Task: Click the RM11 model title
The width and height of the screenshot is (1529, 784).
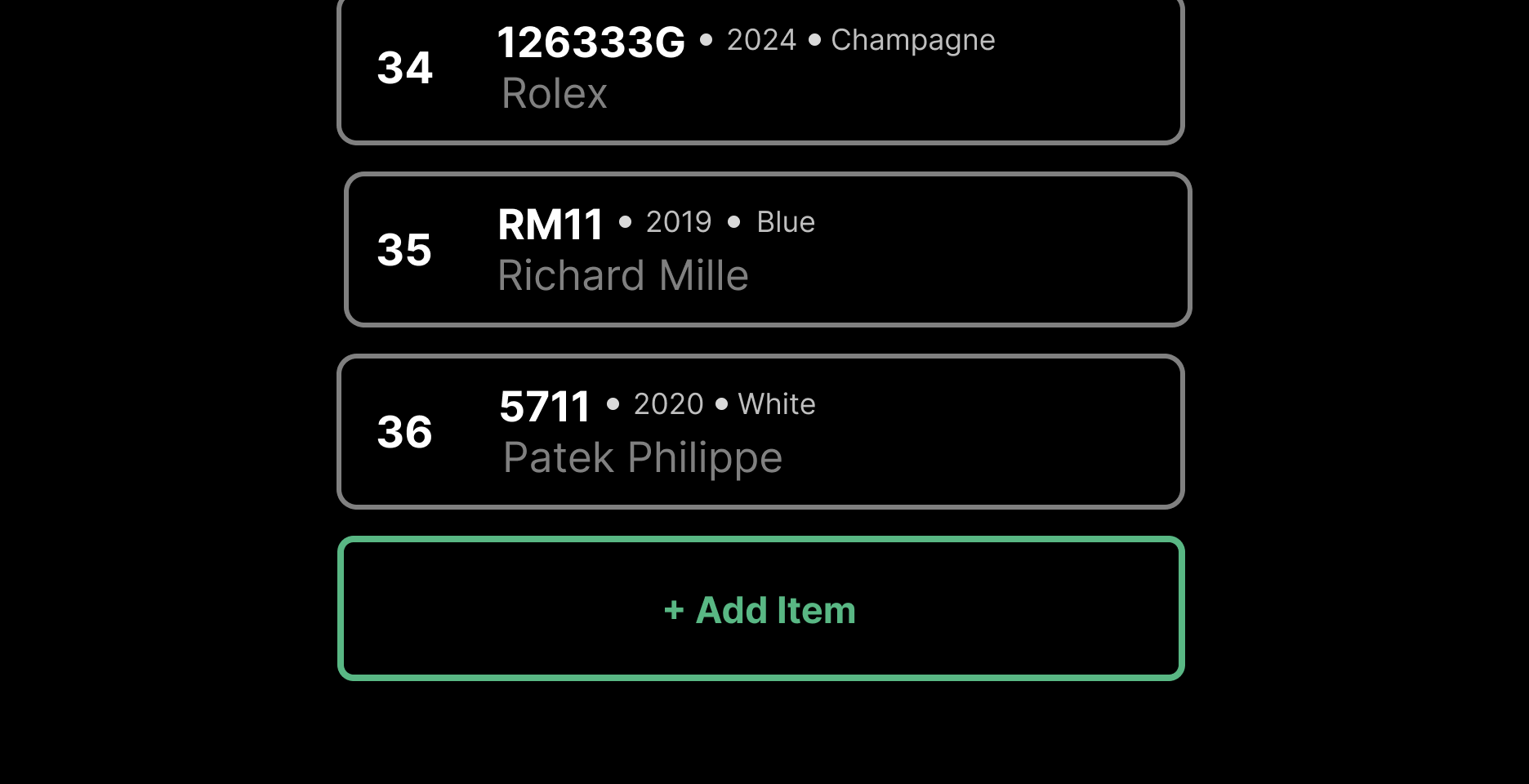Action: tap(551, 225)
